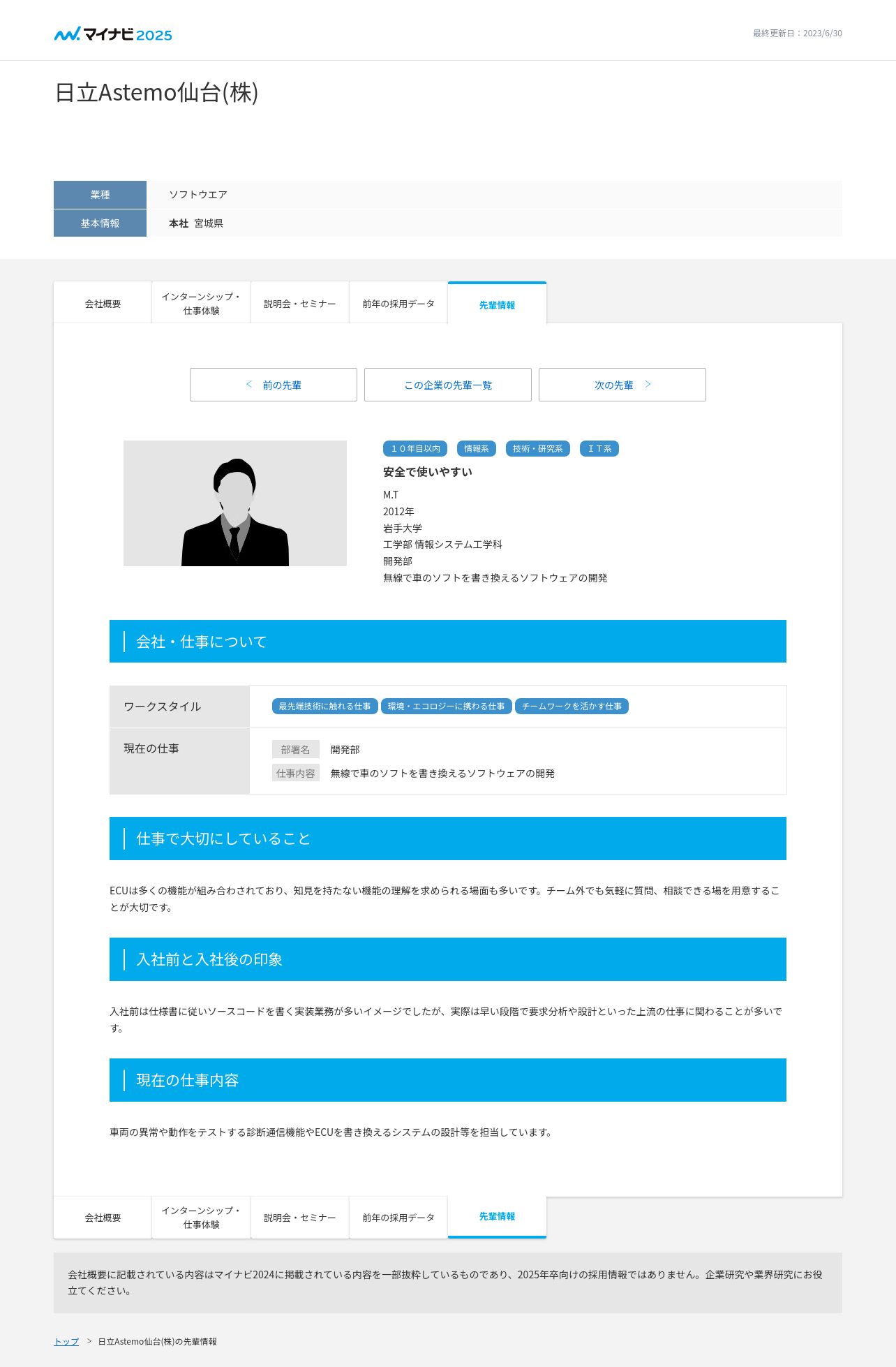Open the bottom 前年の採用データ tab
The height and width of the screenshot is (1367, 896).
click(x=398, y=1218)
